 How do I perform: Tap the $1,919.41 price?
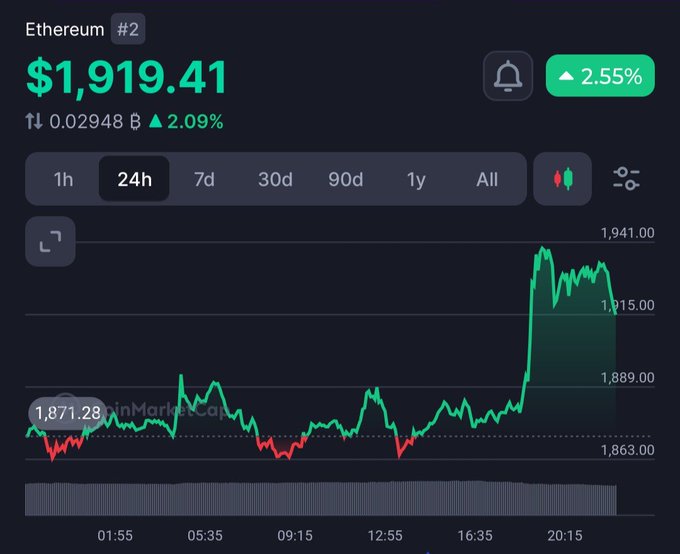(x=126, y=77)
